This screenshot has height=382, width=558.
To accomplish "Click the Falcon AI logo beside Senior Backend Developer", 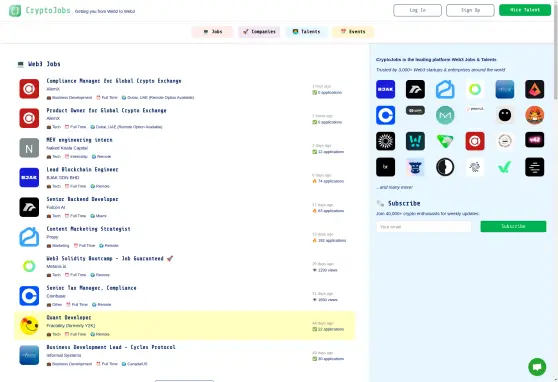I will pos(29,207).
